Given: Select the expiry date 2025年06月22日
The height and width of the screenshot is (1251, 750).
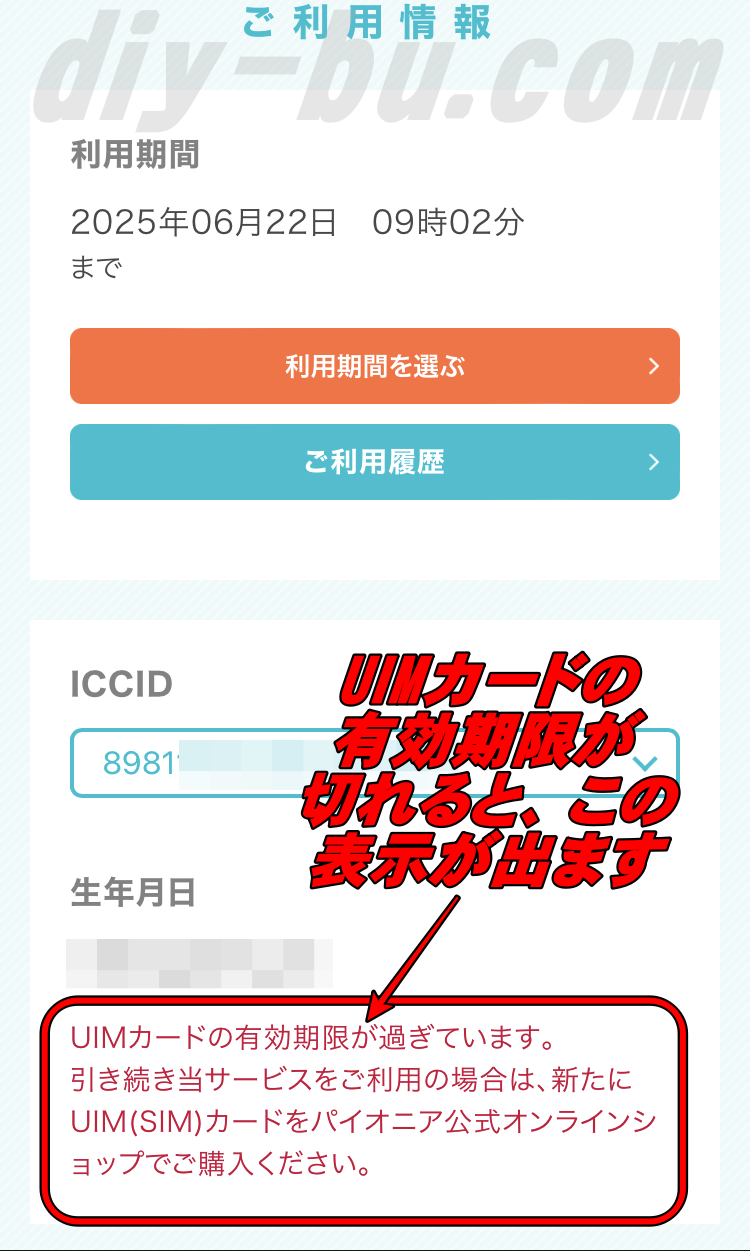Looking at the screenshot, I should pyautogui.click(x=204, y=222).
